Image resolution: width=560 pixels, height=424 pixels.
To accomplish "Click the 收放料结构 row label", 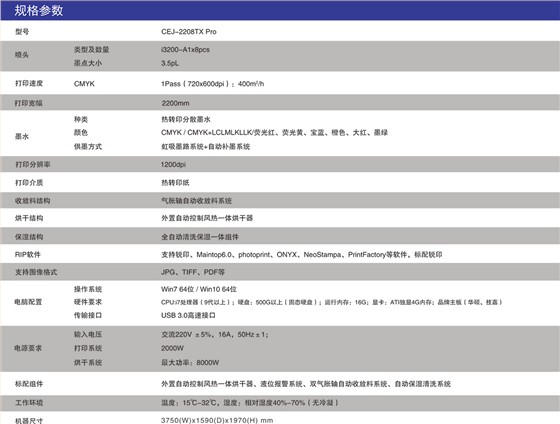I will pos(32,201).
